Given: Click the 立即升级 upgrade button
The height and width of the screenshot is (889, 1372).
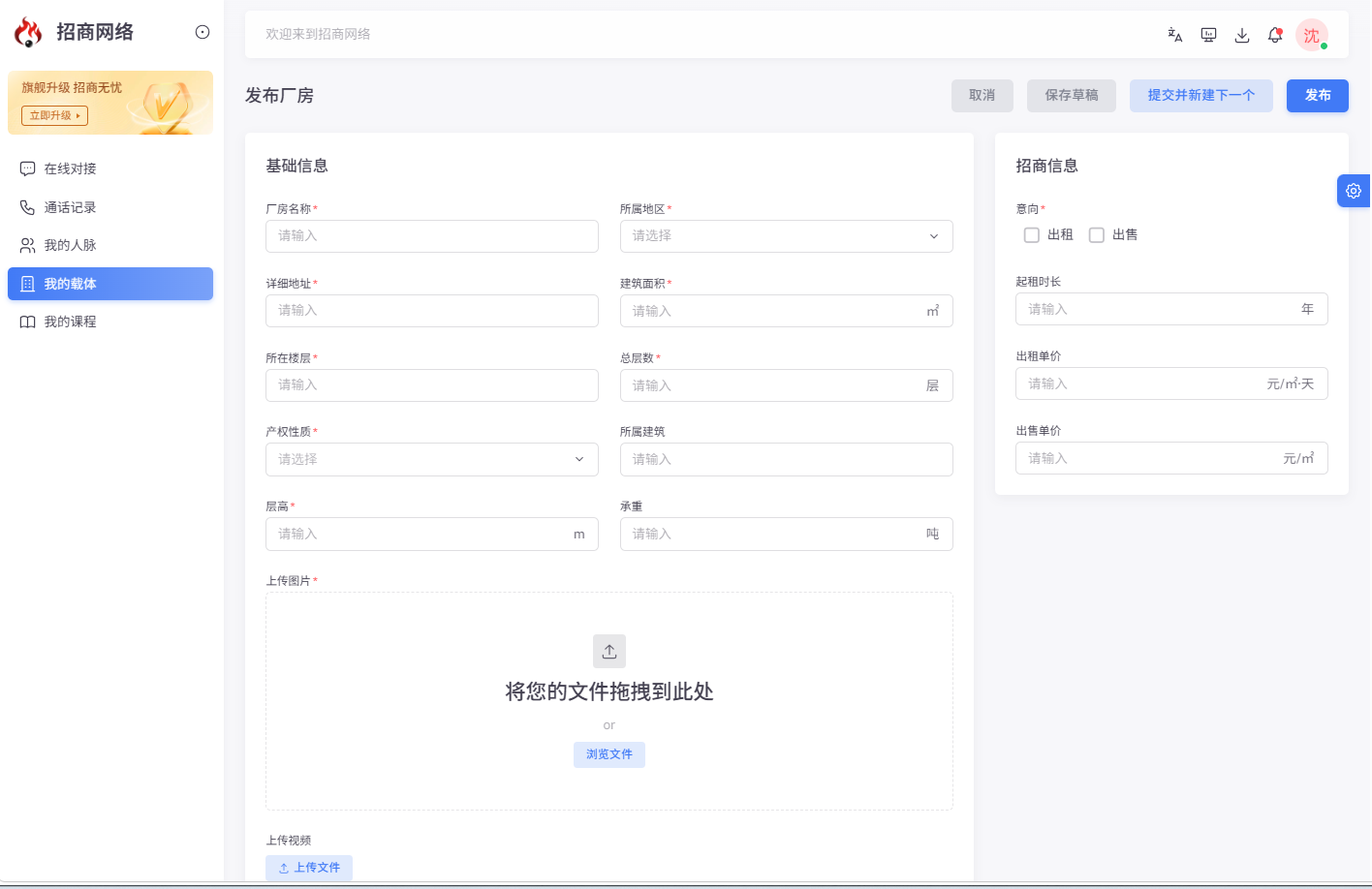Looking at the screenshot, I should [x=55, y=116].
